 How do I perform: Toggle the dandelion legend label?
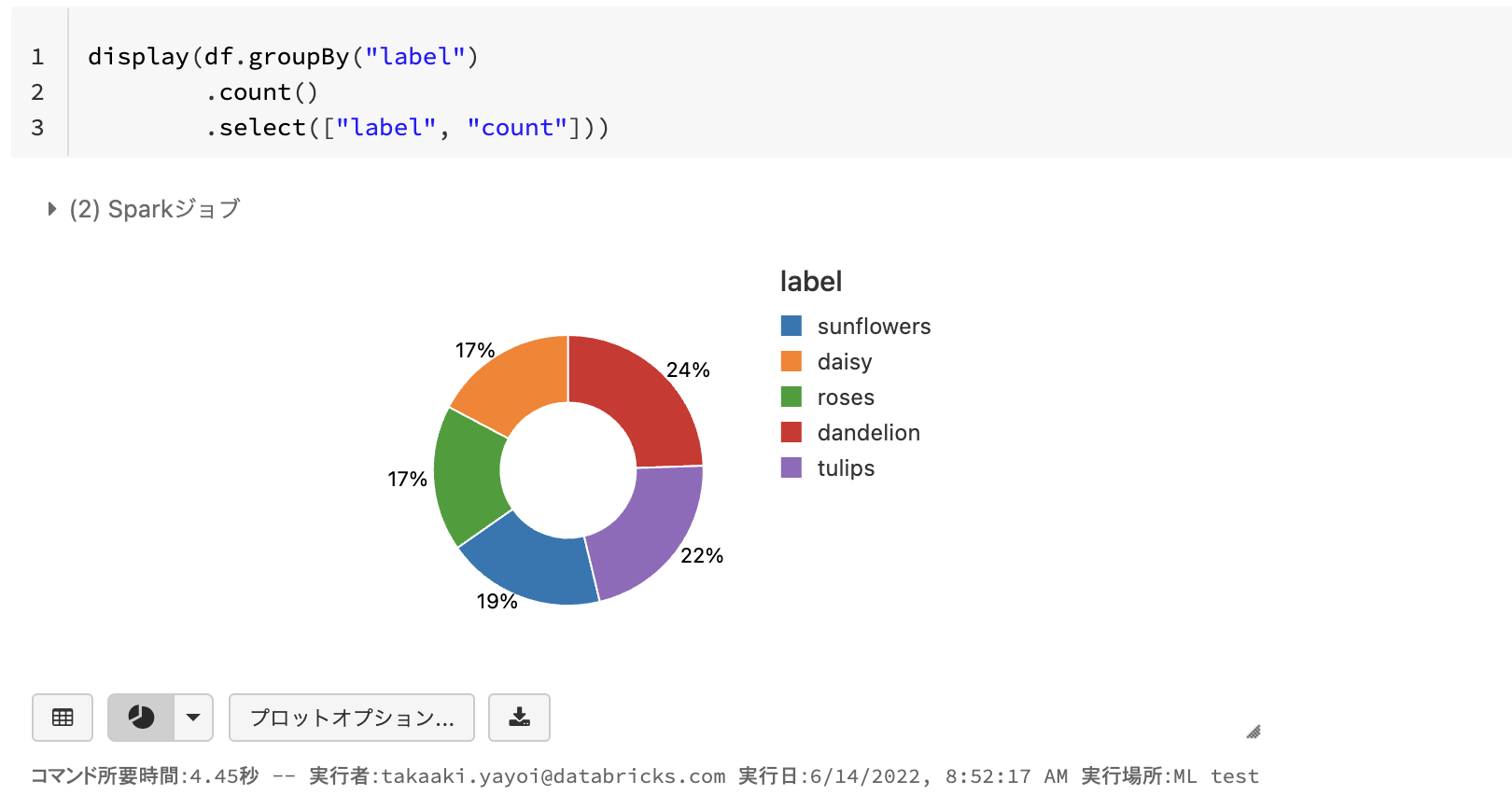(868, 433)
